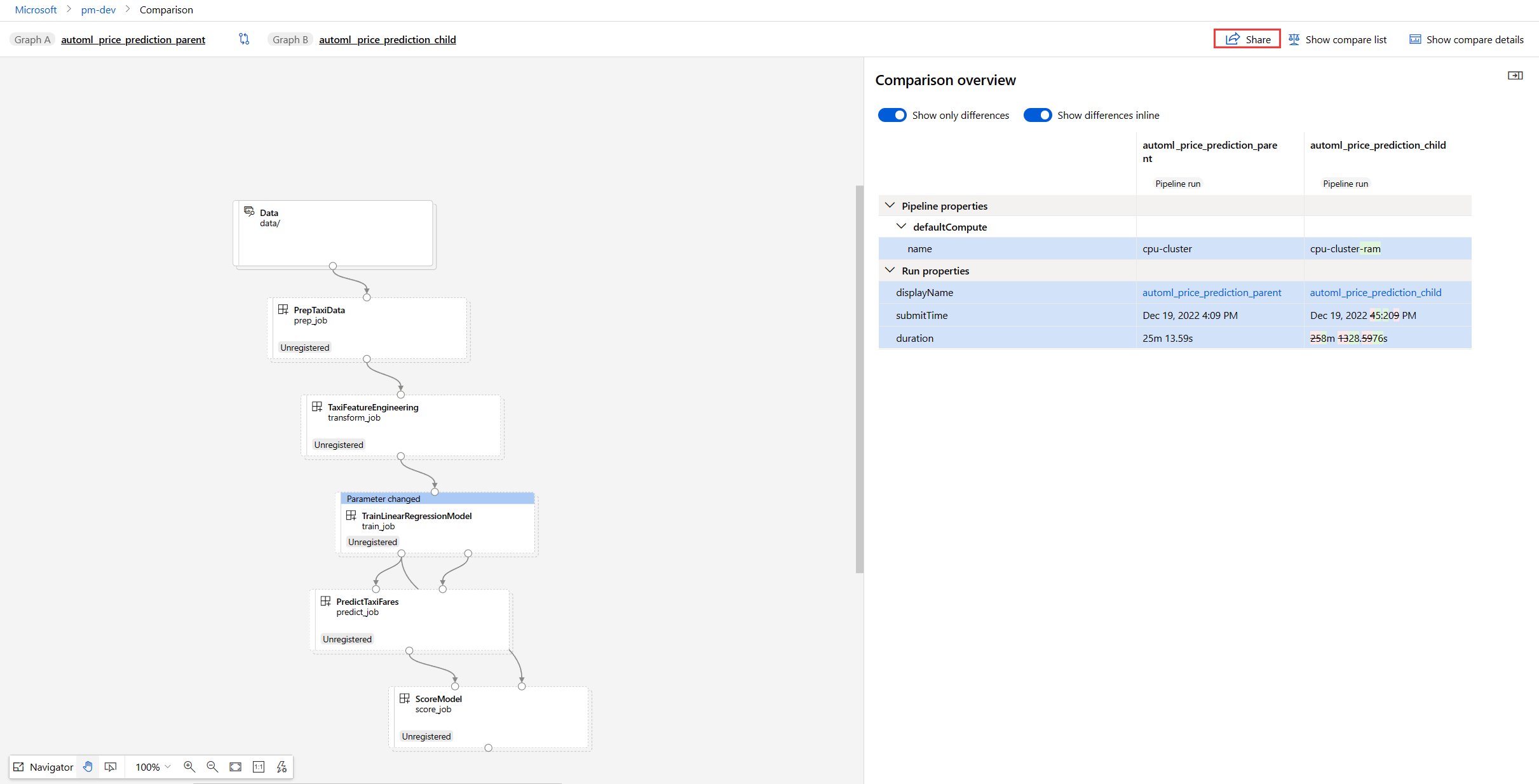1539x784 pixels.
Task: Swap Graph A and Graph B
Action: click(244, 39)
